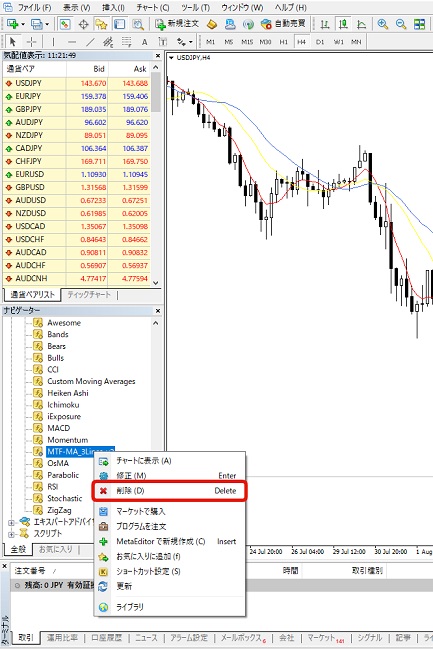Choose 削除 (D) from context menu

170,491
